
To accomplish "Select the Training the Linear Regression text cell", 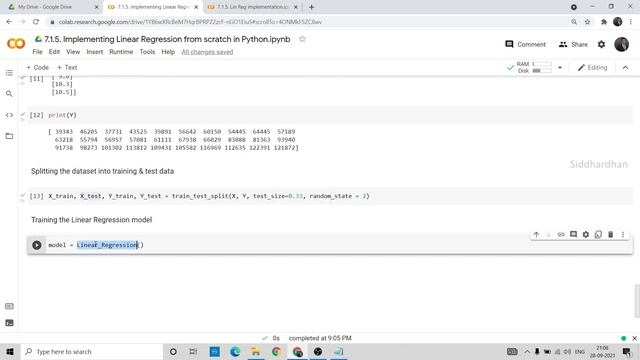I will (x=91, y=220).
